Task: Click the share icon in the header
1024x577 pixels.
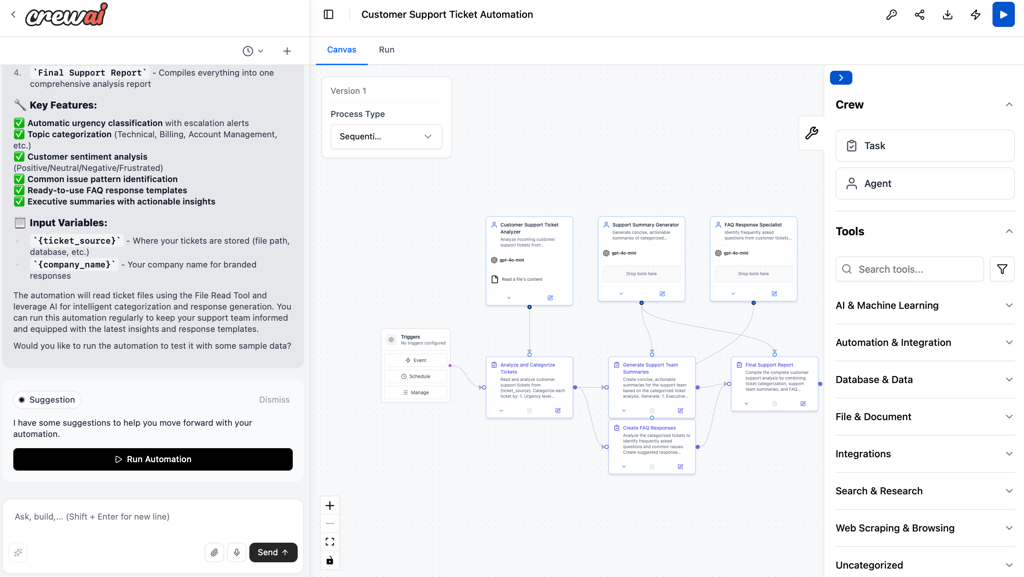Action: pos(920,14)
